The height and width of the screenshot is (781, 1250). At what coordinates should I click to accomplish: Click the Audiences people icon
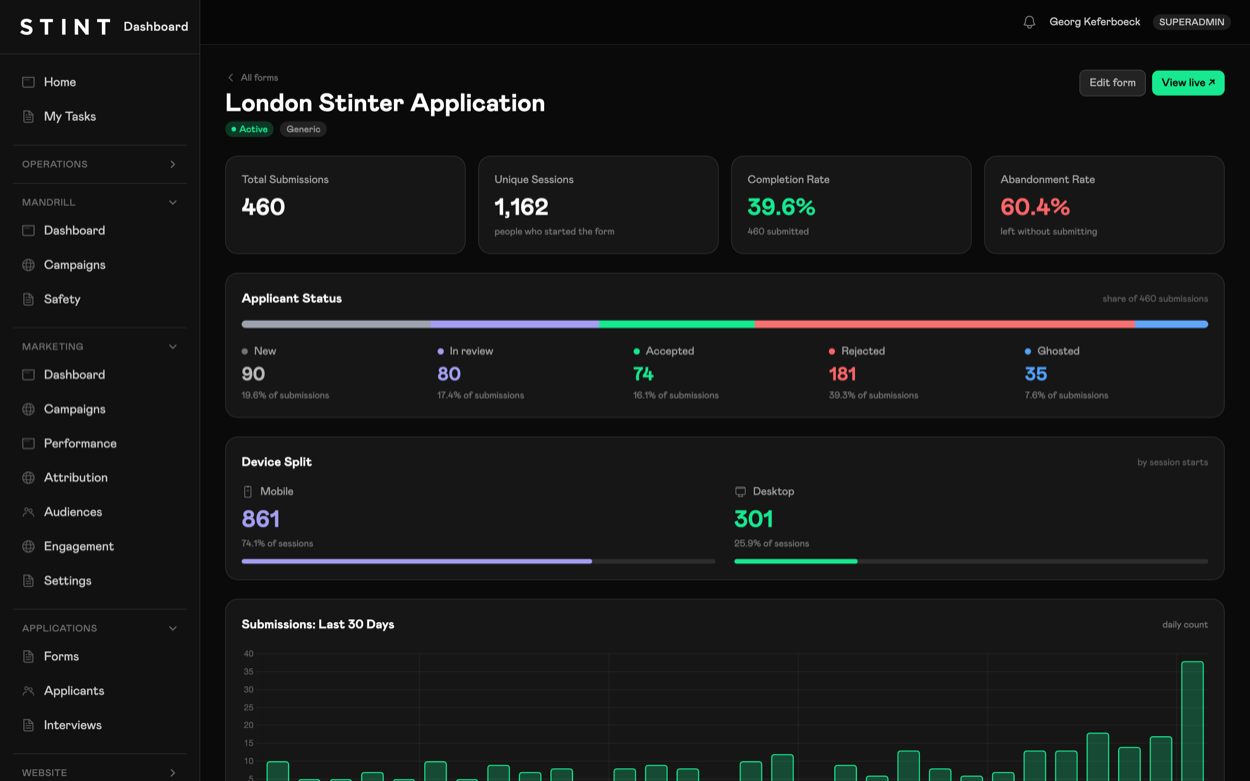[x=28, y=512]
